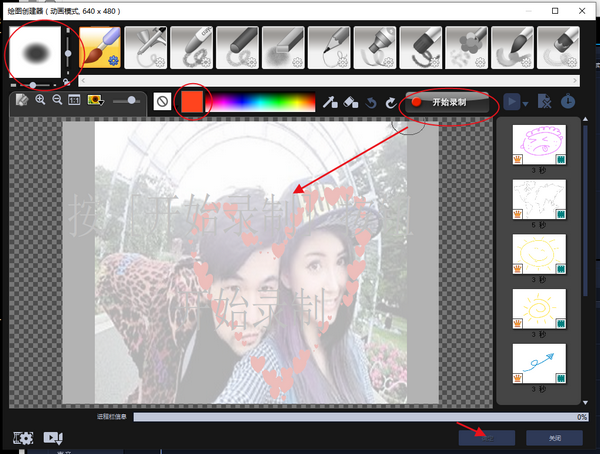Screen dimensions: 600x454
Task: Click 开始录制 to start recording
Action: click(449, 102)
